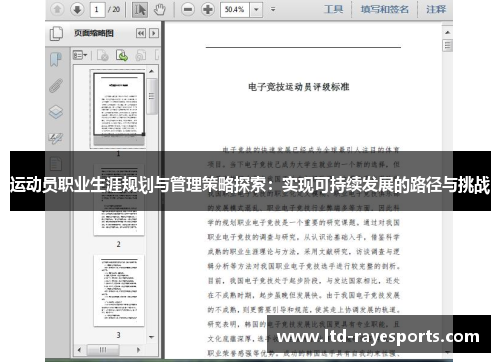Go to the previous page with up arrow

57,9
